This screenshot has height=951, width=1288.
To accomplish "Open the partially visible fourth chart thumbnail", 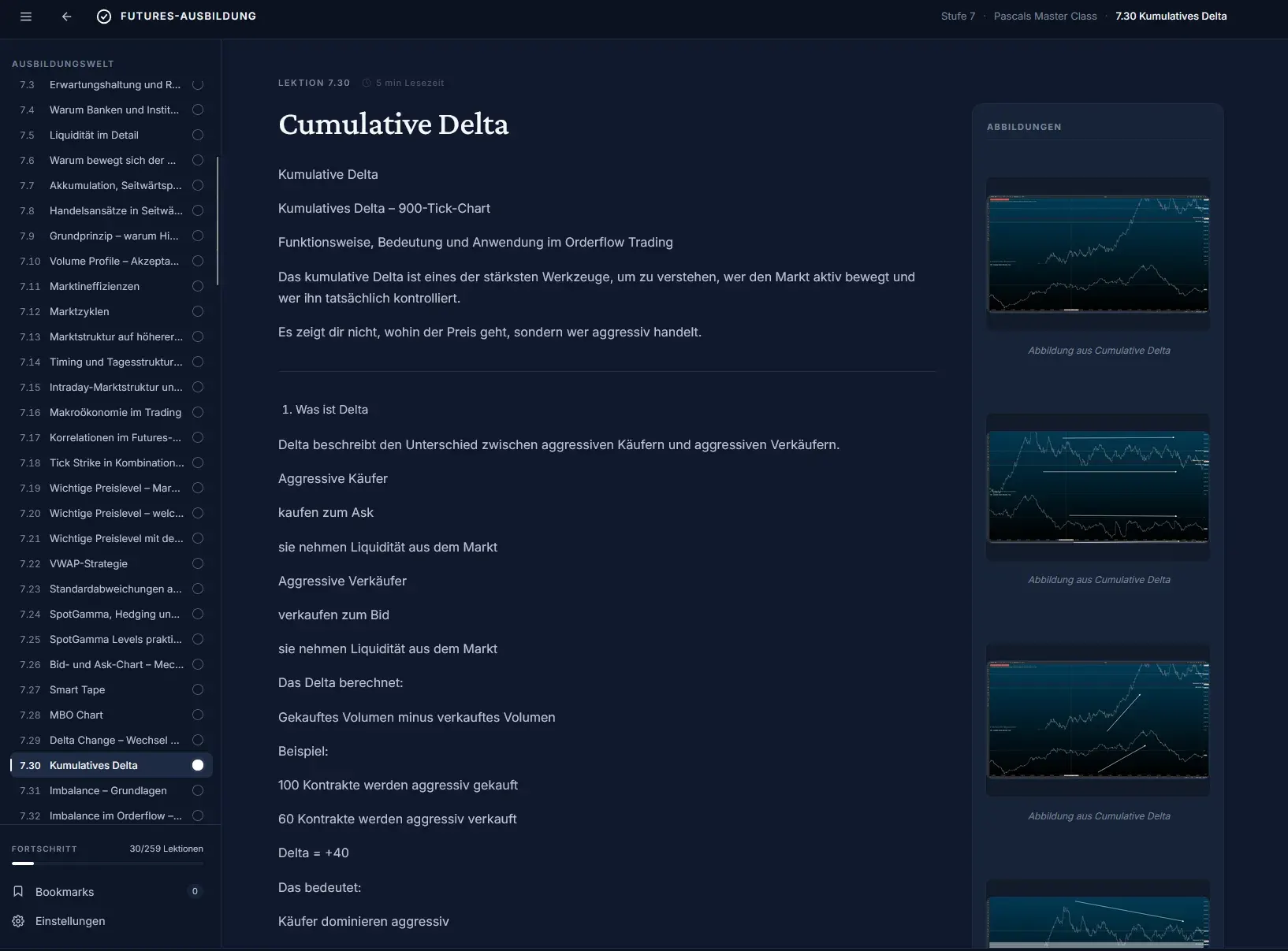I will 1098,916.
